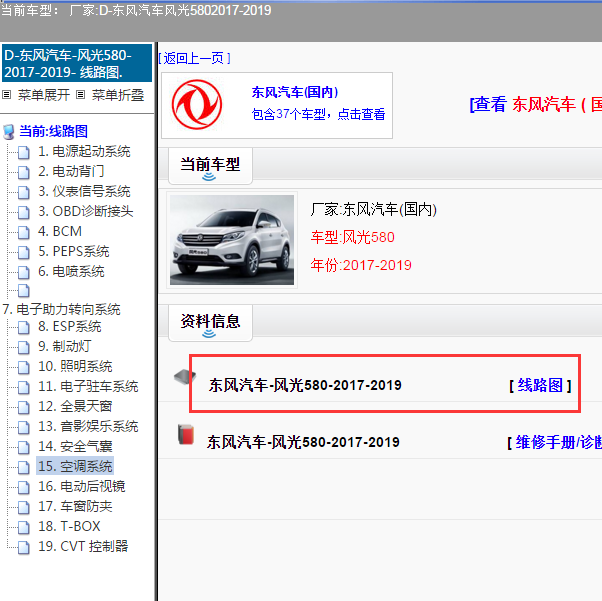
Task: Select tree item 5. PEPS系统
Action: pyautogui.click(x=74, y=252)
